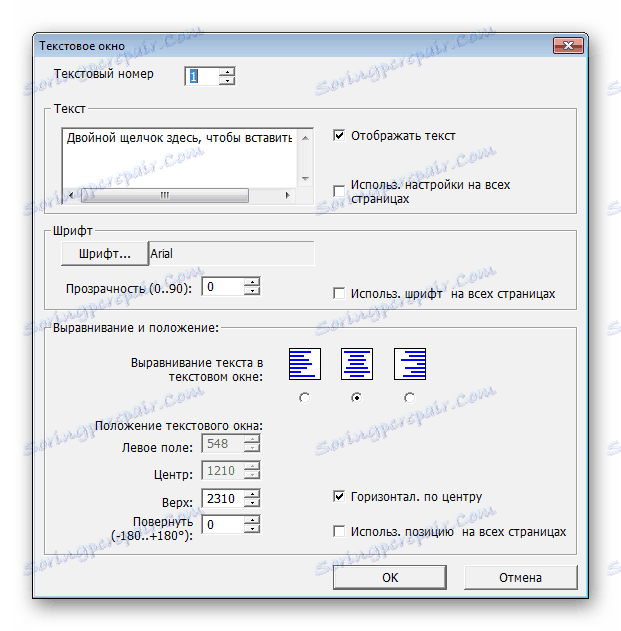The width and height of the screenshot is (621, 631).
Task: Click the Повернуть value field
Action: (223, 524)
